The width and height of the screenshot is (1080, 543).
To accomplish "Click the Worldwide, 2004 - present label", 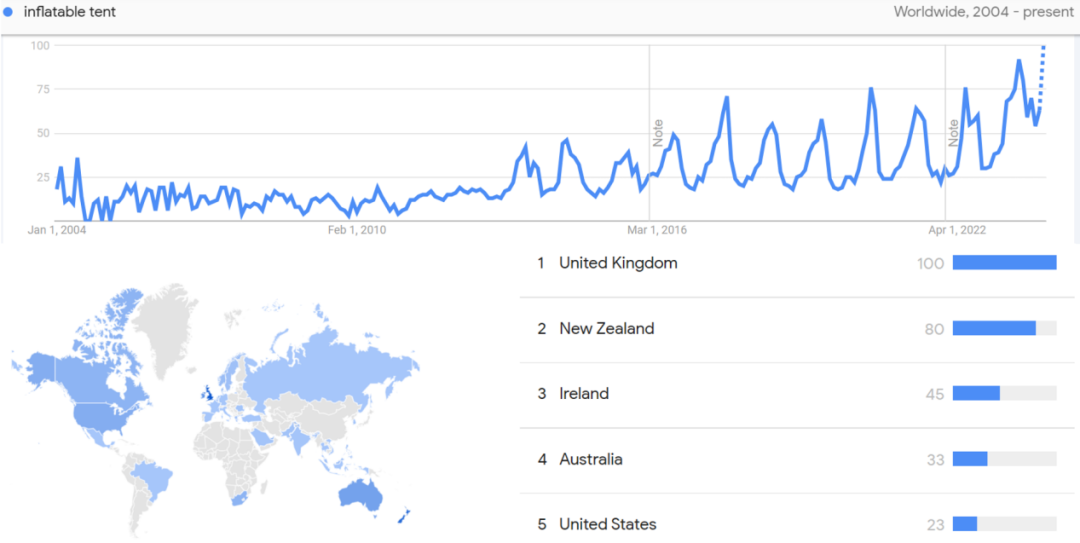I will coord(983,12).
